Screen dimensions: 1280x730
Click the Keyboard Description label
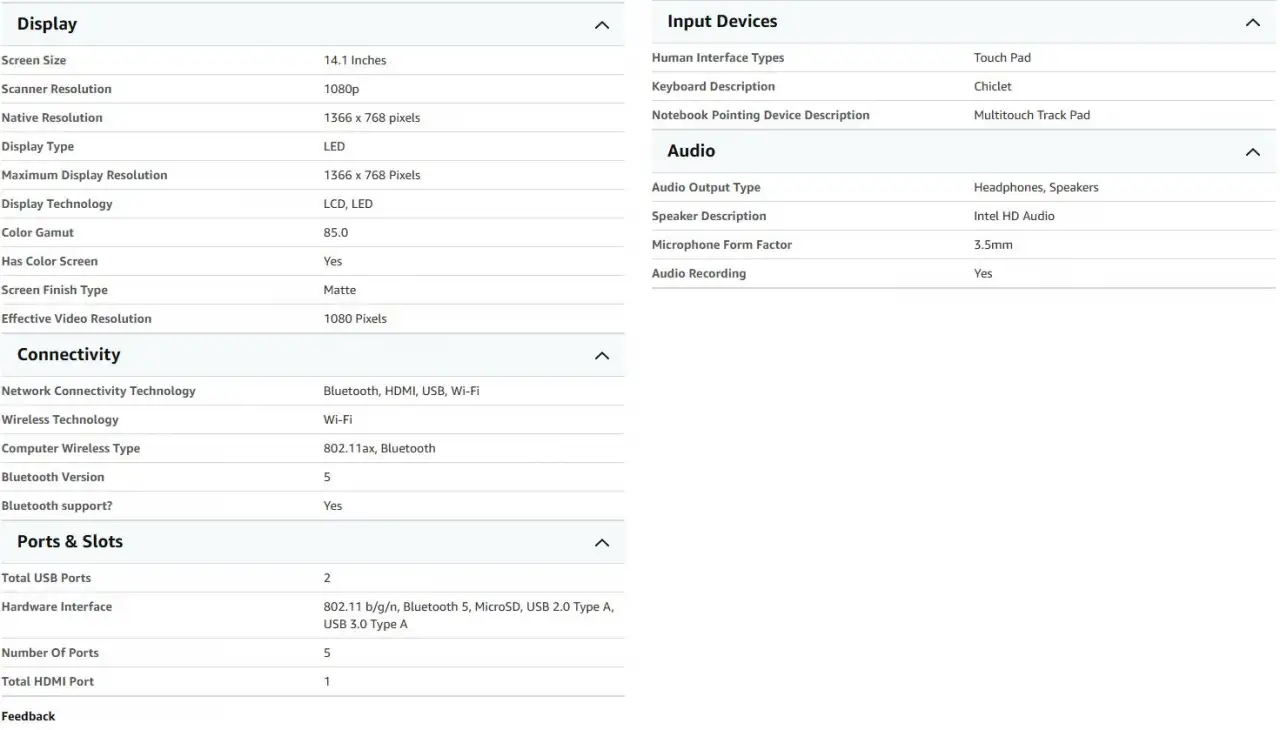pos(713,86)
